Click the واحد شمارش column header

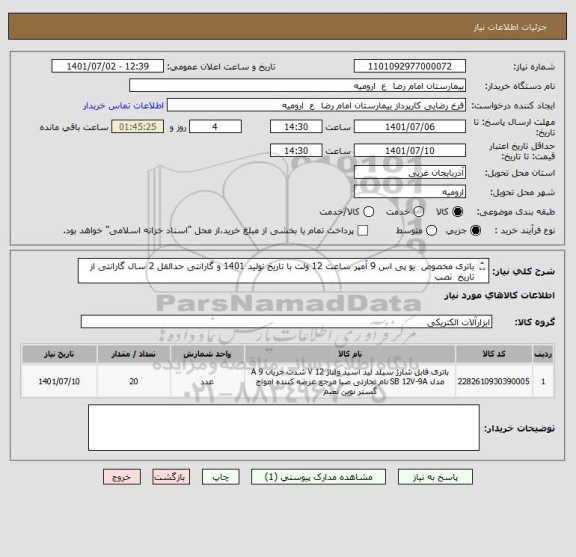pos(207,354)
